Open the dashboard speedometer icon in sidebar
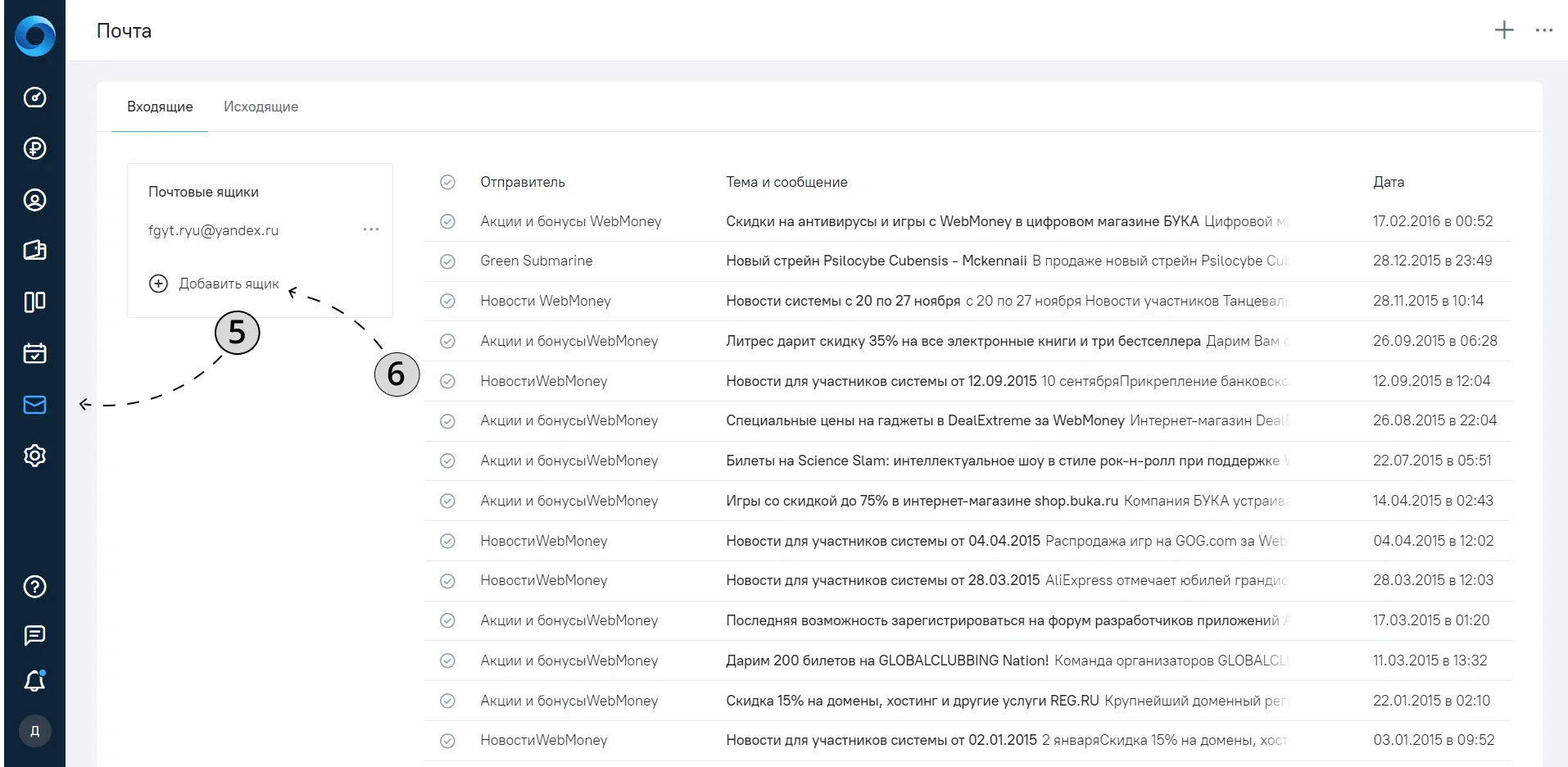The image size is (1568, 767). pos(34,98)
